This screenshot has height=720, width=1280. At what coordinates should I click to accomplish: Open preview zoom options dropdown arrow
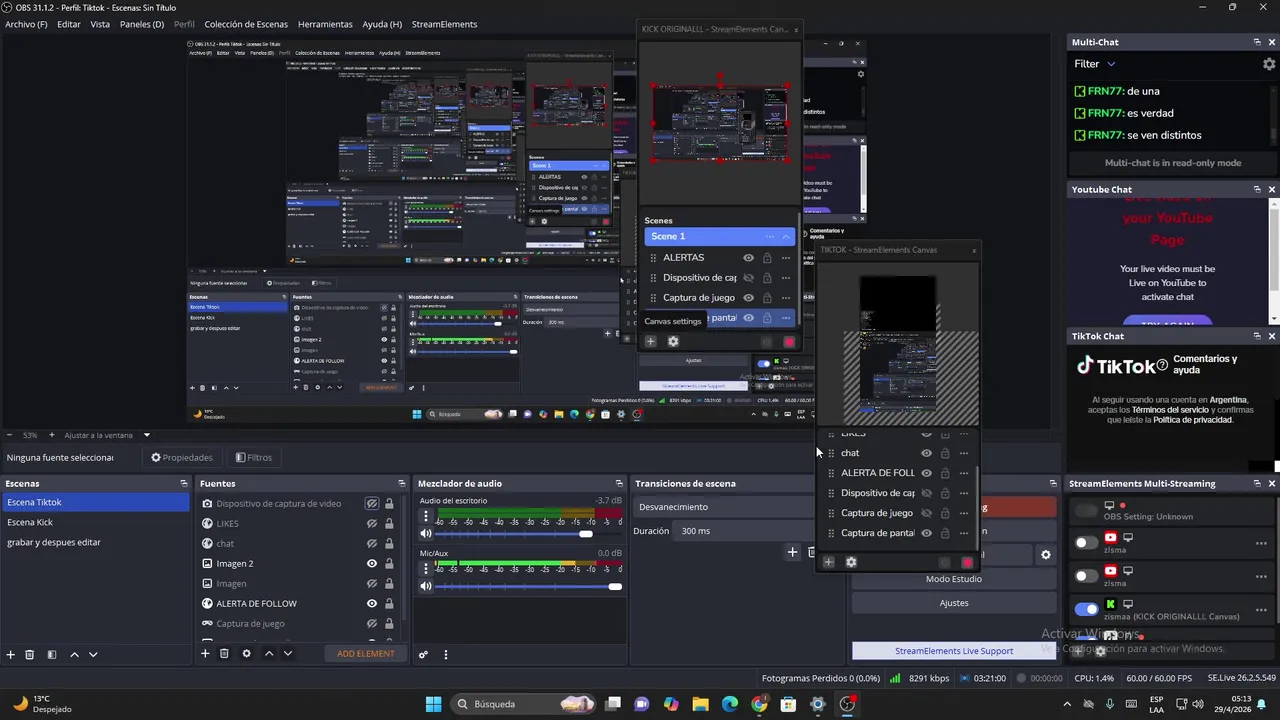(x=146, y=435)
